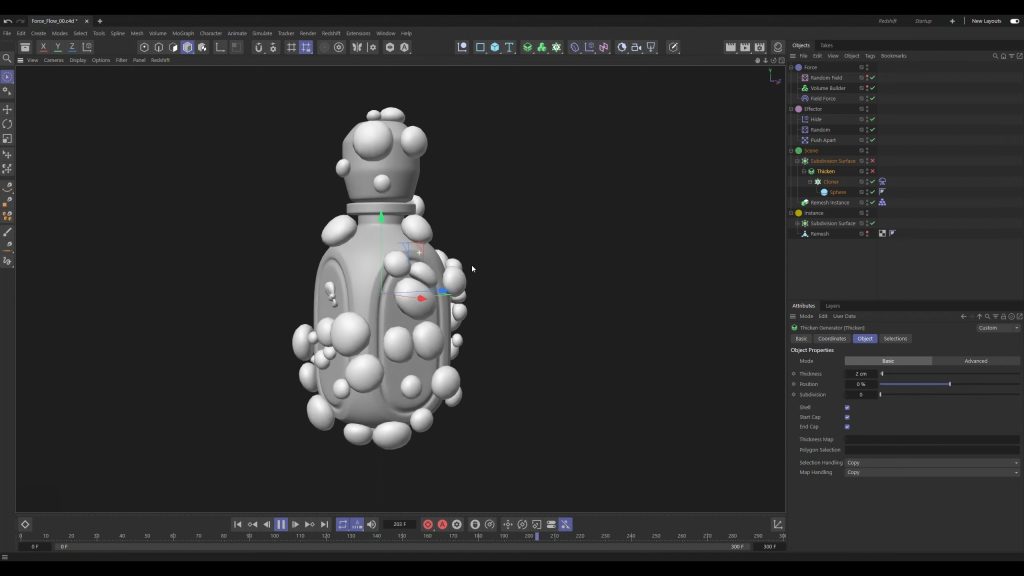Pause playback in the timeline

pos(281,524)
